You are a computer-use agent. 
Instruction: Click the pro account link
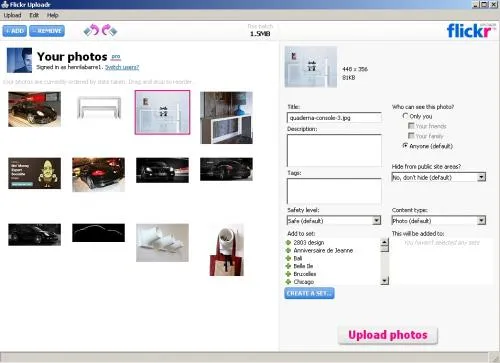click(116, 57)
